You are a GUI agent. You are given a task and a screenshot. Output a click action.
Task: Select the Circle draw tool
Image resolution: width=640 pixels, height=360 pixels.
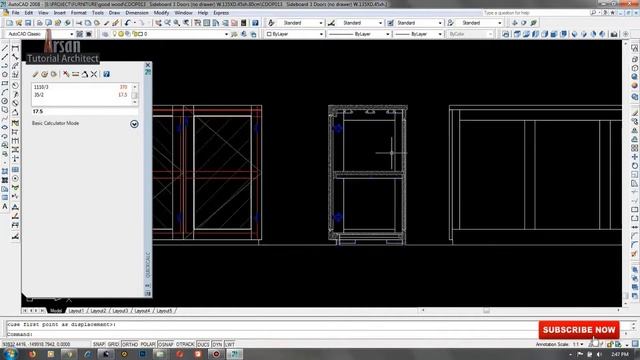(x=5, y=101)
